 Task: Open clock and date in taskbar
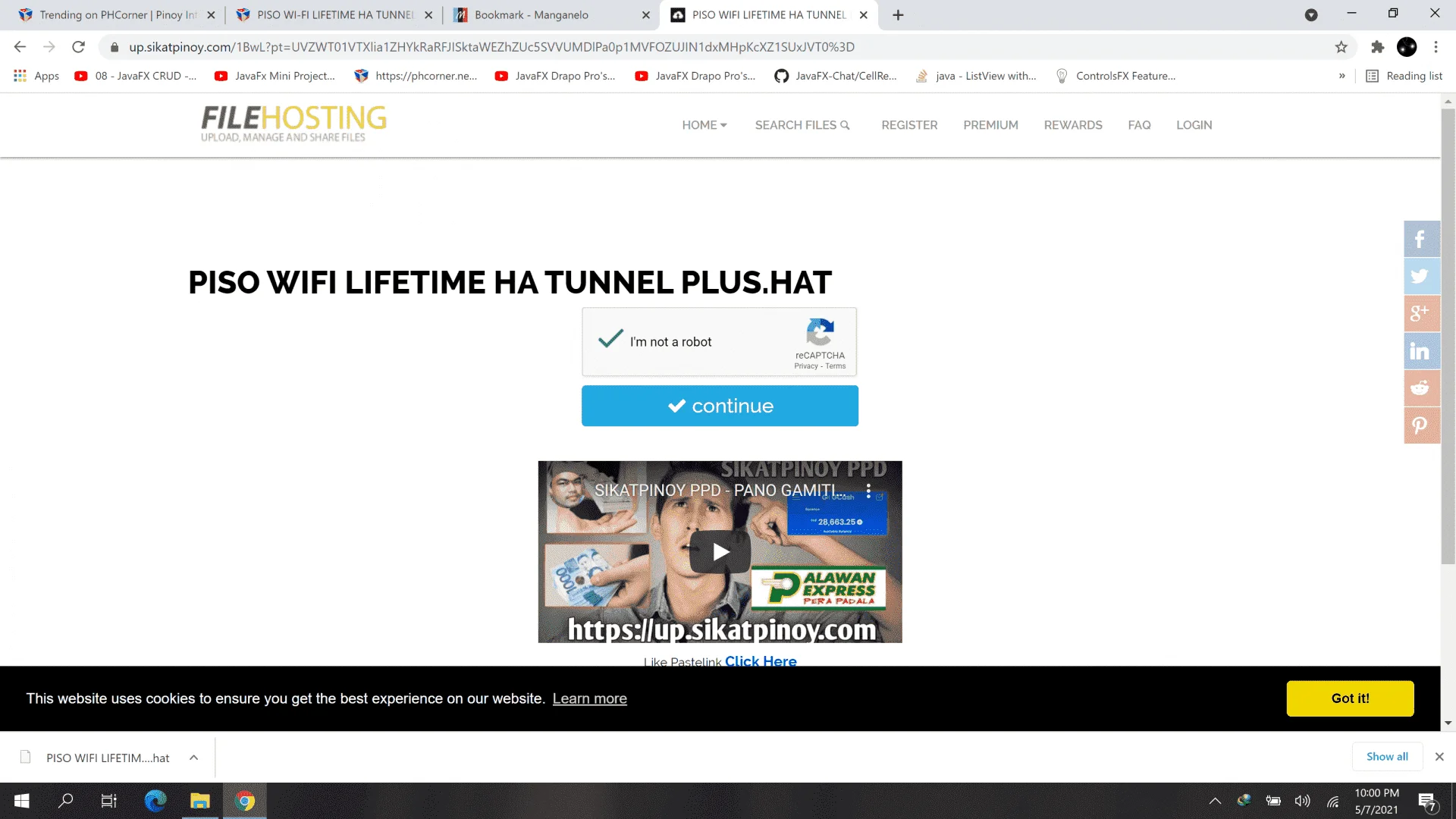[x=1376, y=801]
